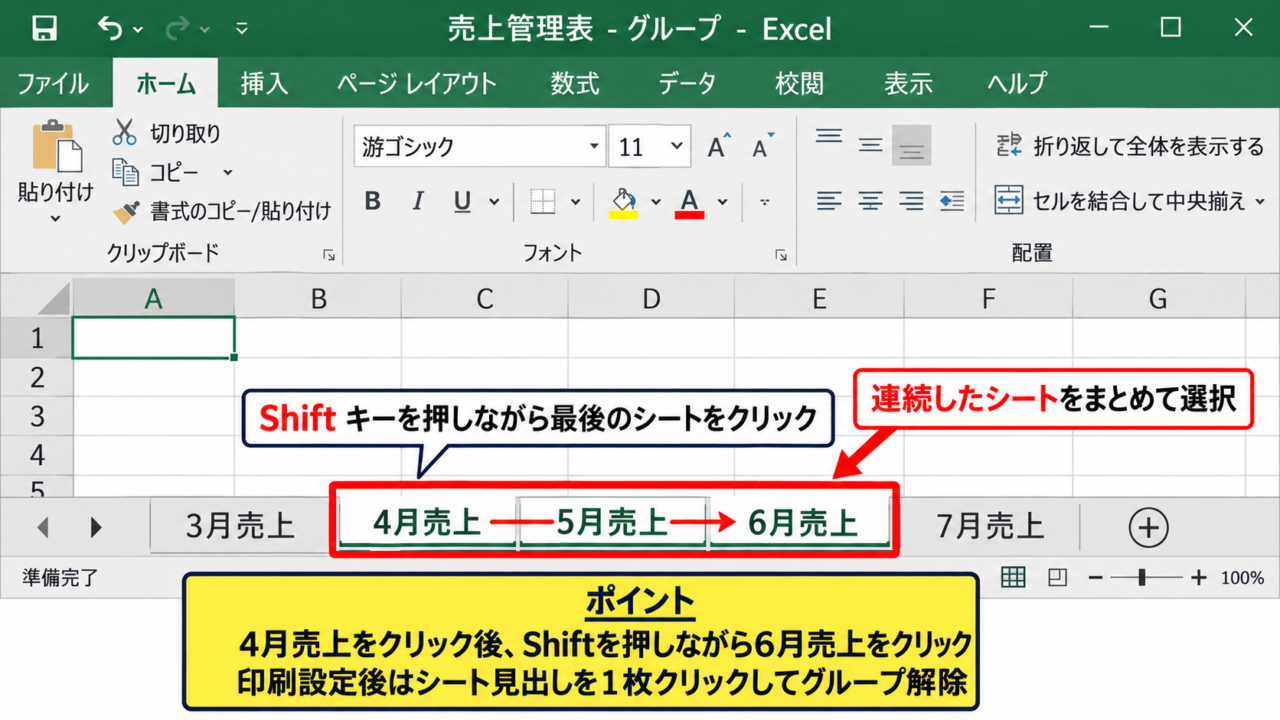
Task: Toggle top vertical alignment
Action: [829, 135]
